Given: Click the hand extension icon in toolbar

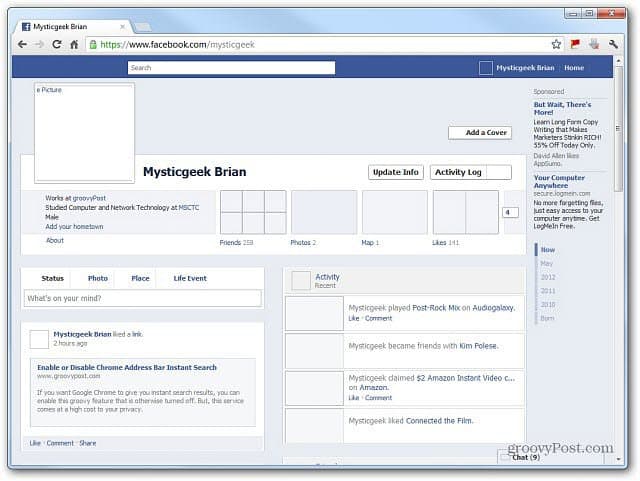Looking at the screenshot, I should [594, 44].
